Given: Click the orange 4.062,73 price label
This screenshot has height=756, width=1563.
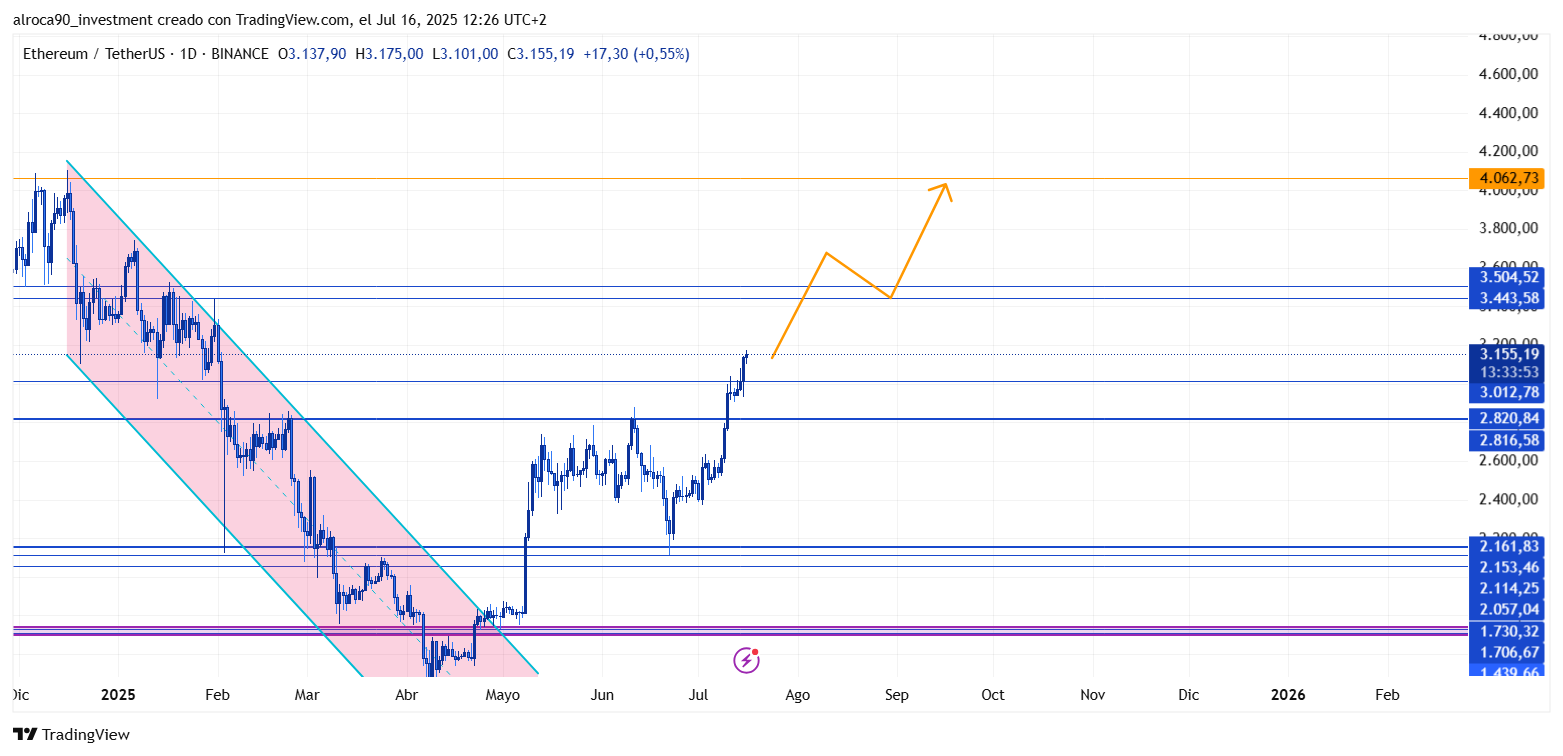Looking at the screenshot, I should point(1505,179).
